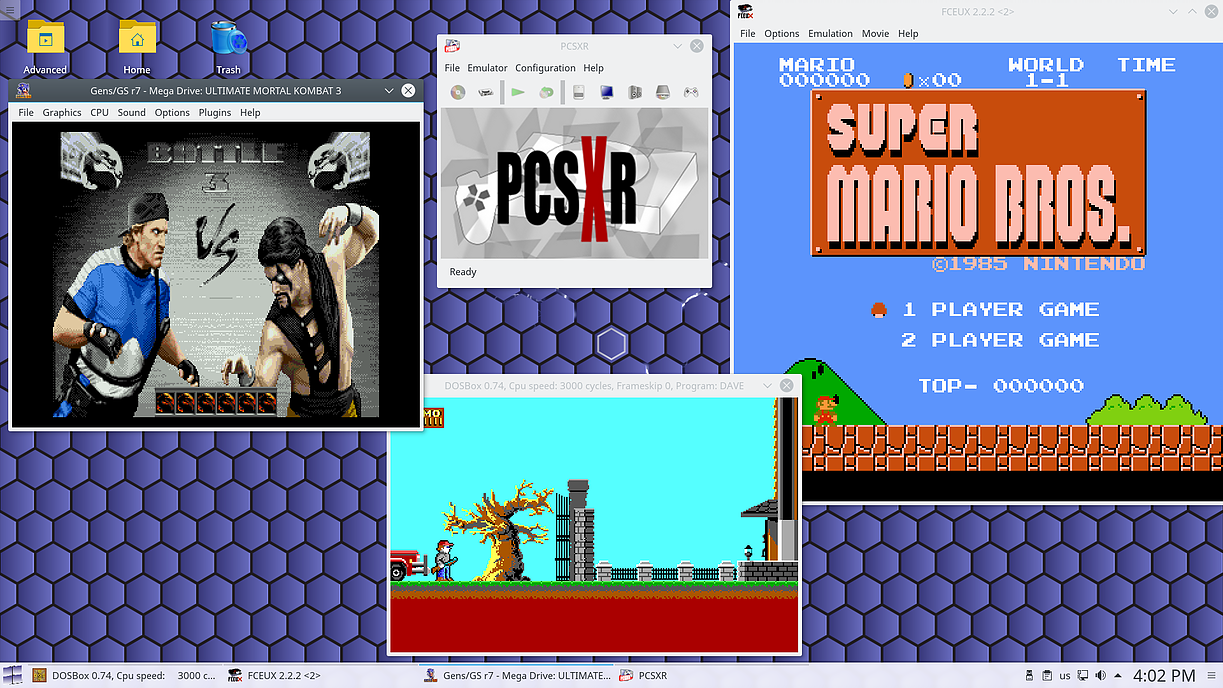
Task: Click 'TOP- 000000' text in FCEUX
Action: tap(1001, 386)
